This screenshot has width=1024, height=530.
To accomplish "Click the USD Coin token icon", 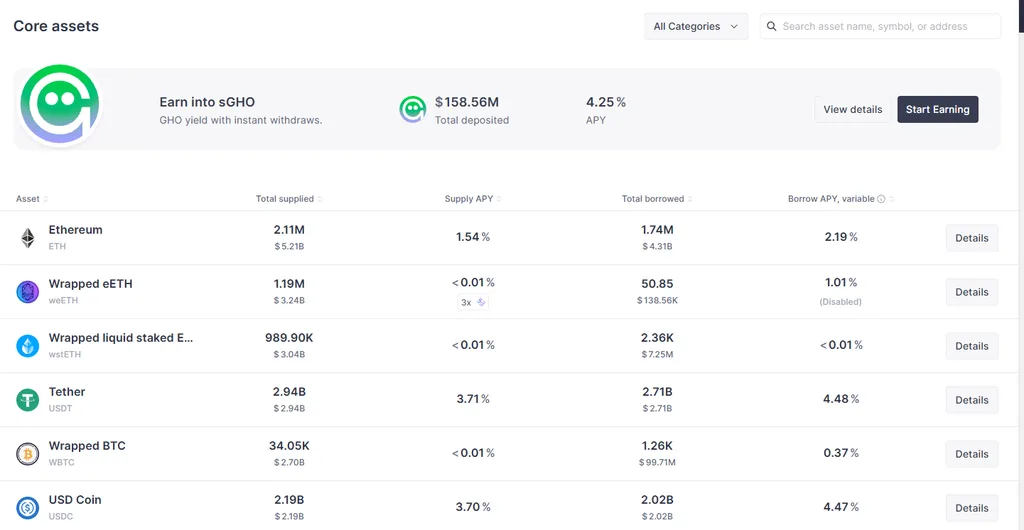I will pyautogui.click(x=27, y=508).
